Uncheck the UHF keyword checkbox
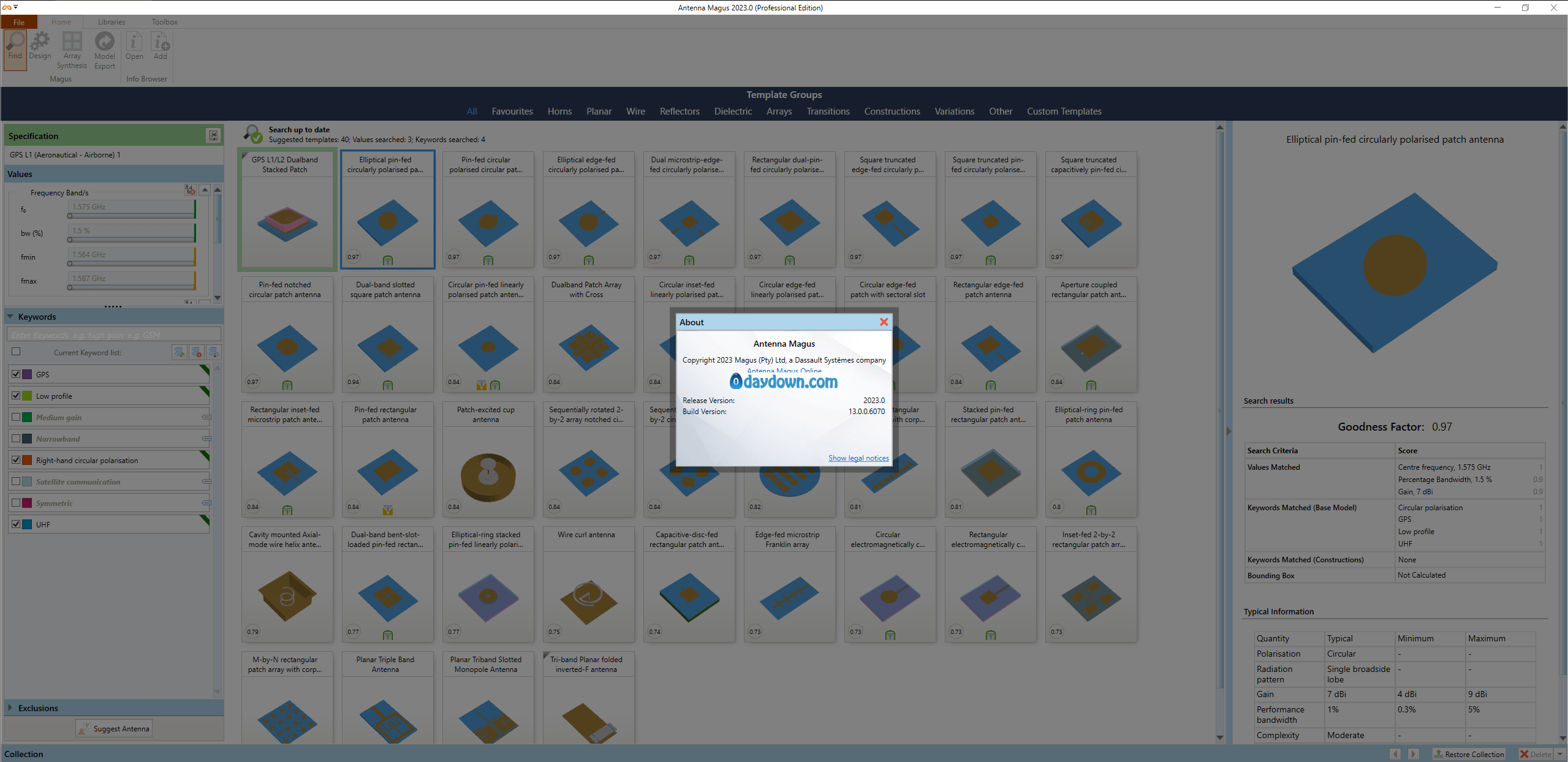This screenshot has width=1568, height=762. pos(16,524)
